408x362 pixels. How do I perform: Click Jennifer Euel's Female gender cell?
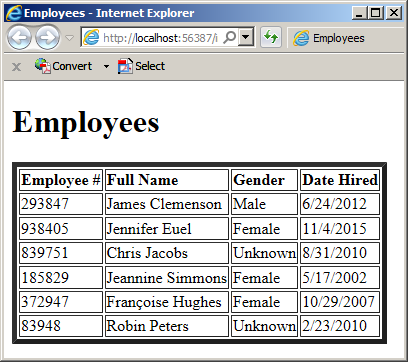coord(264,229)
